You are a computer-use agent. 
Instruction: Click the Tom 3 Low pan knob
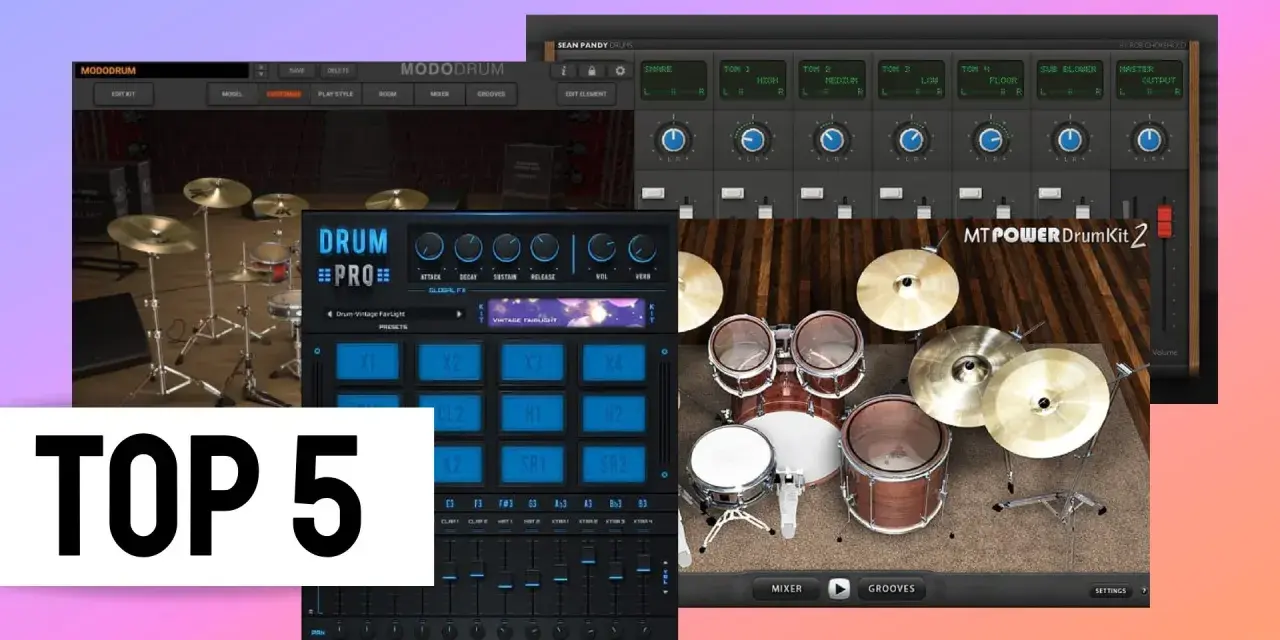(911, 139)
